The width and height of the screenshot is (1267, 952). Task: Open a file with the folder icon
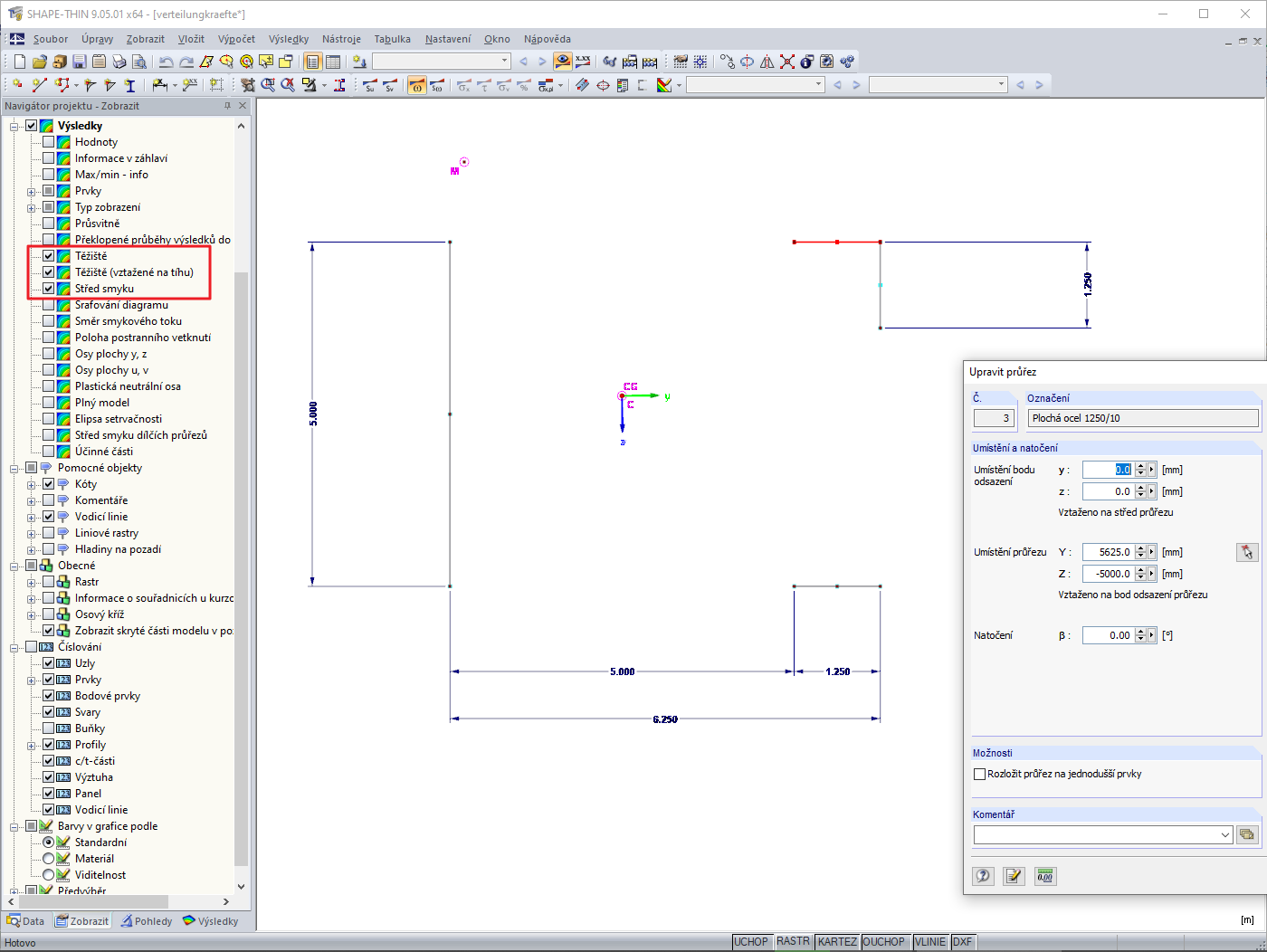[40, 62]
